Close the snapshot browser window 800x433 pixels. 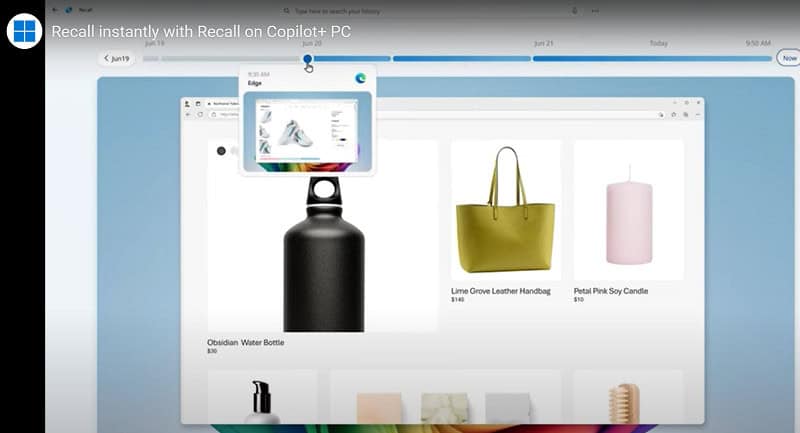pyautogui.click(x=698, y=103)
